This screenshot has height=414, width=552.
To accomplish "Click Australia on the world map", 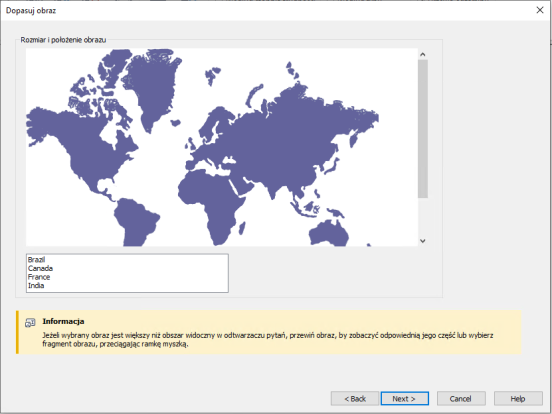I will [329, 233].
